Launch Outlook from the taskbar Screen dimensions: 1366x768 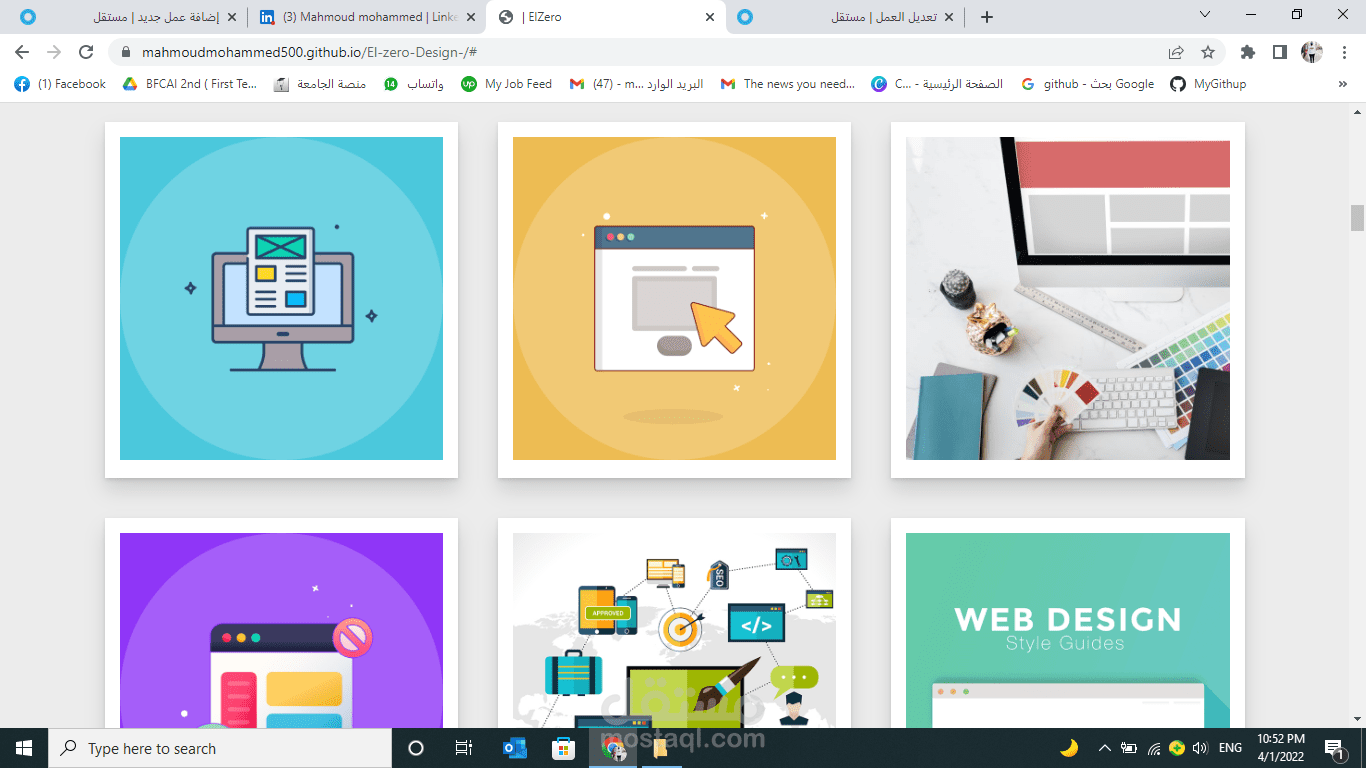514,748
